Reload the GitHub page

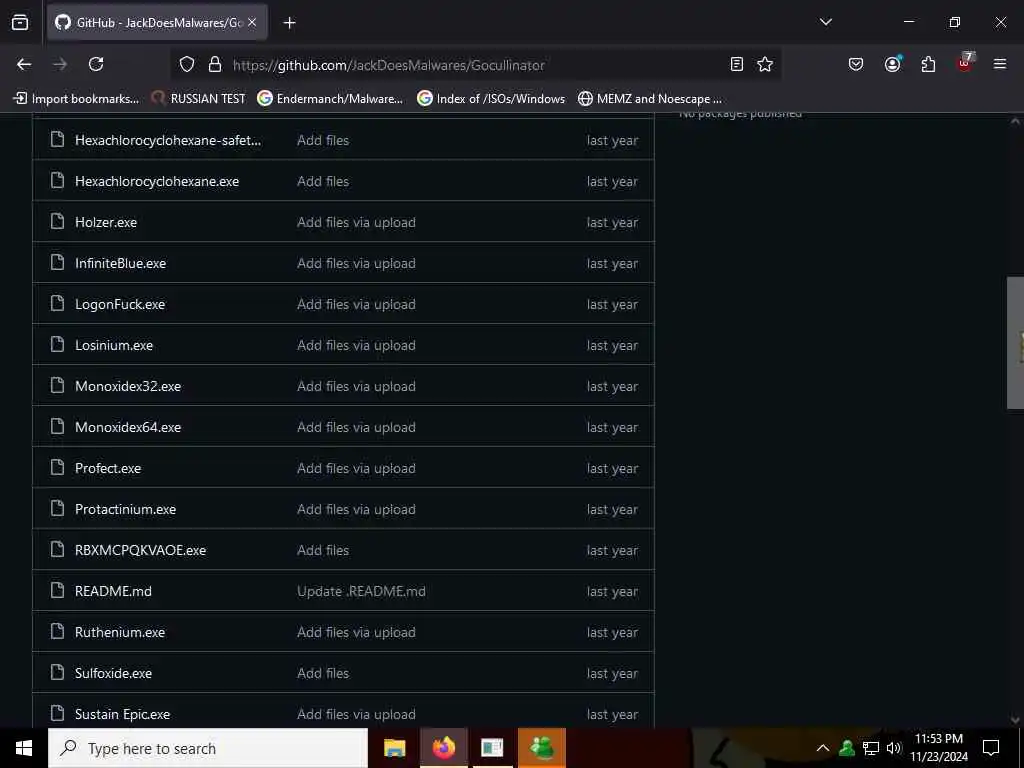coord(96,64)
